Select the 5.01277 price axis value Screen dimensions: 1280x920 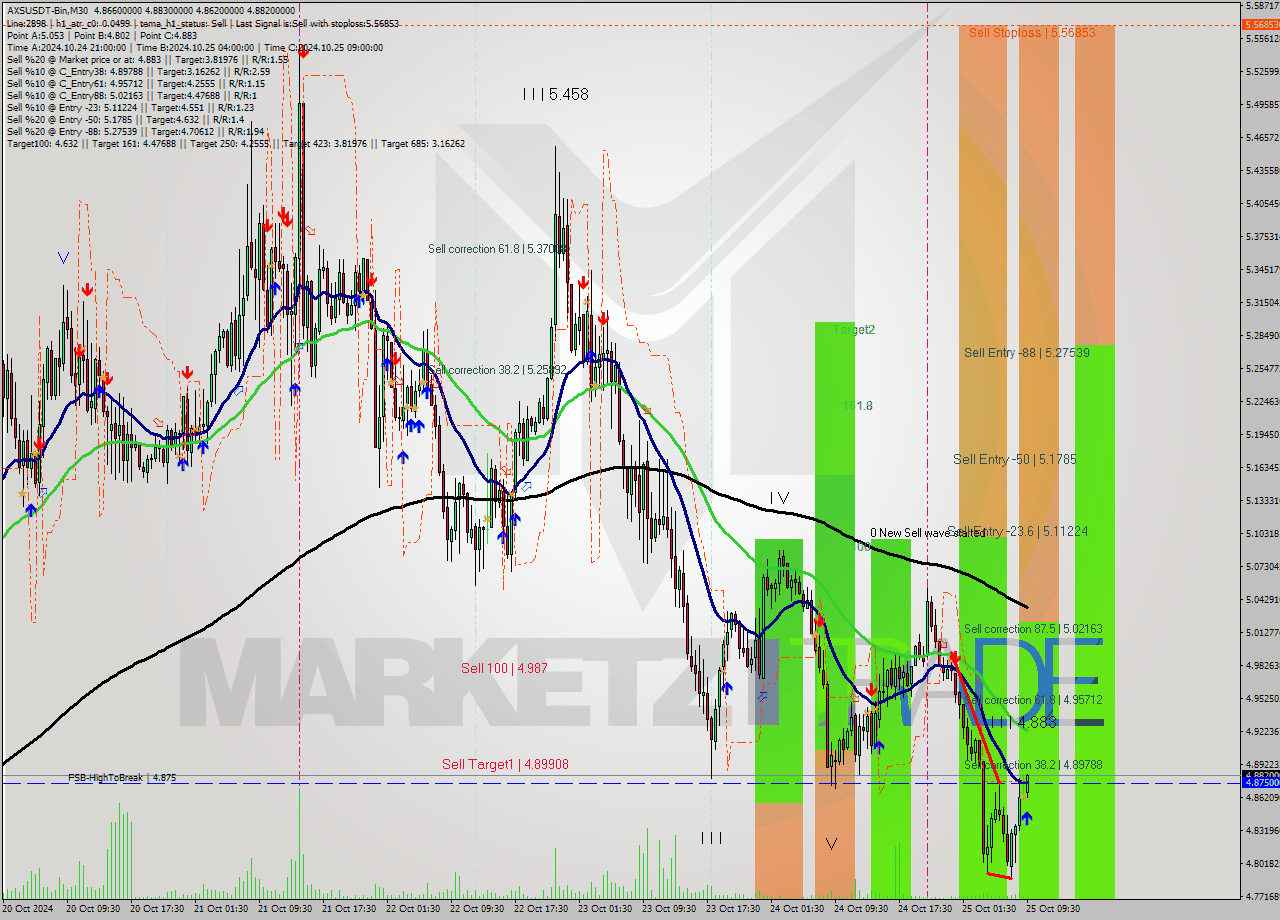[1261, 633]
